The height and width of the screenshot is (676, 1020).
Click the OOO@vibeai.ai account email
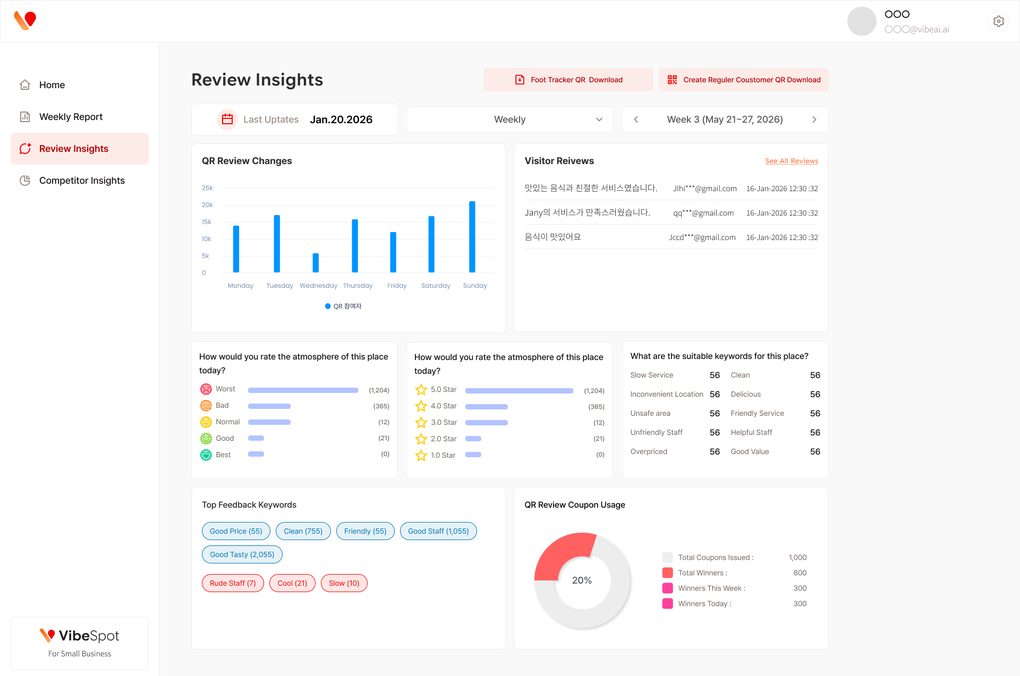click(917, 29)
